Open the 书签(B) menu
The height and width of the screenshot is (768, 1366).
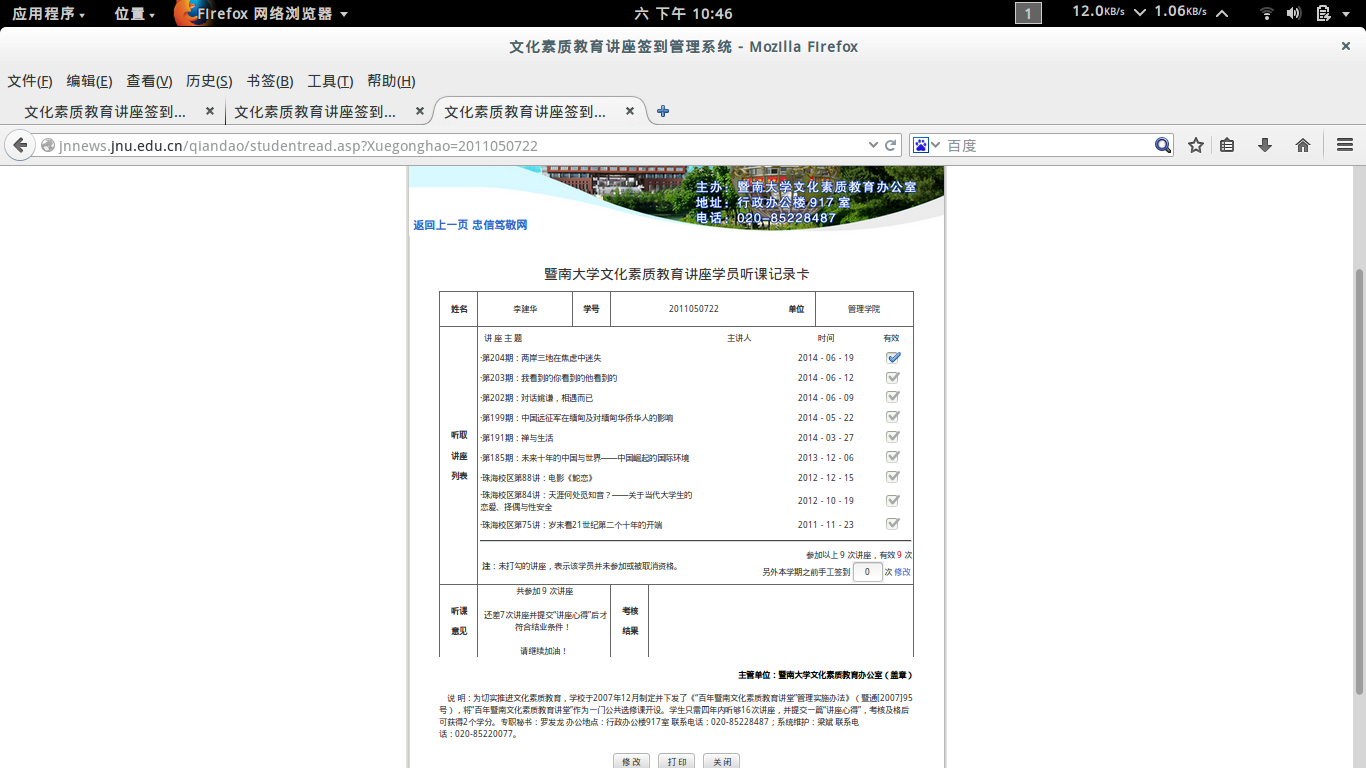click(270, 81)
